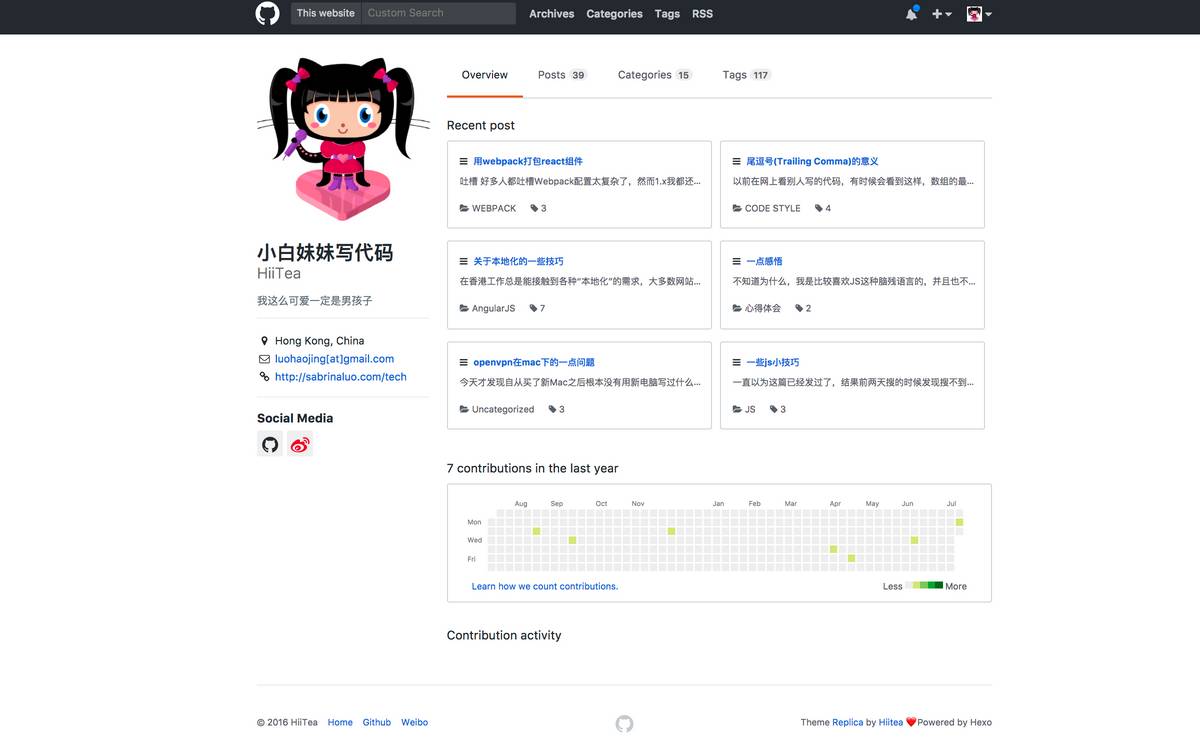Click 'Learn how we count contributions' link

545,586
